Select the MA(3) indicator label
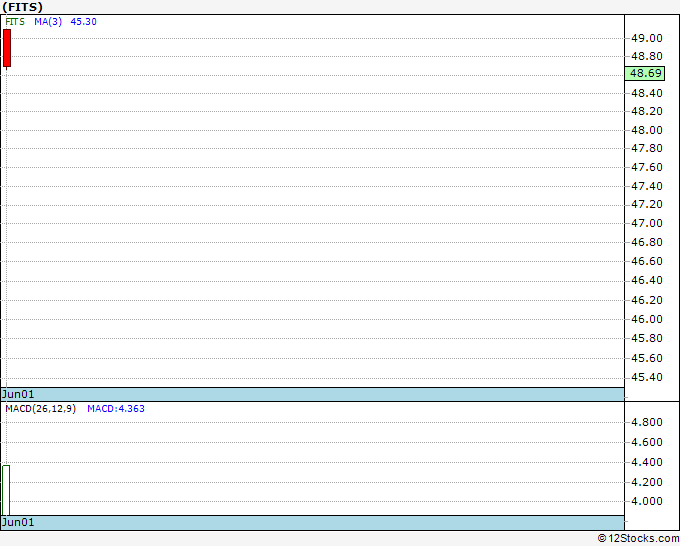This screenshot has width=680, height=546. [x=48, y=22]
